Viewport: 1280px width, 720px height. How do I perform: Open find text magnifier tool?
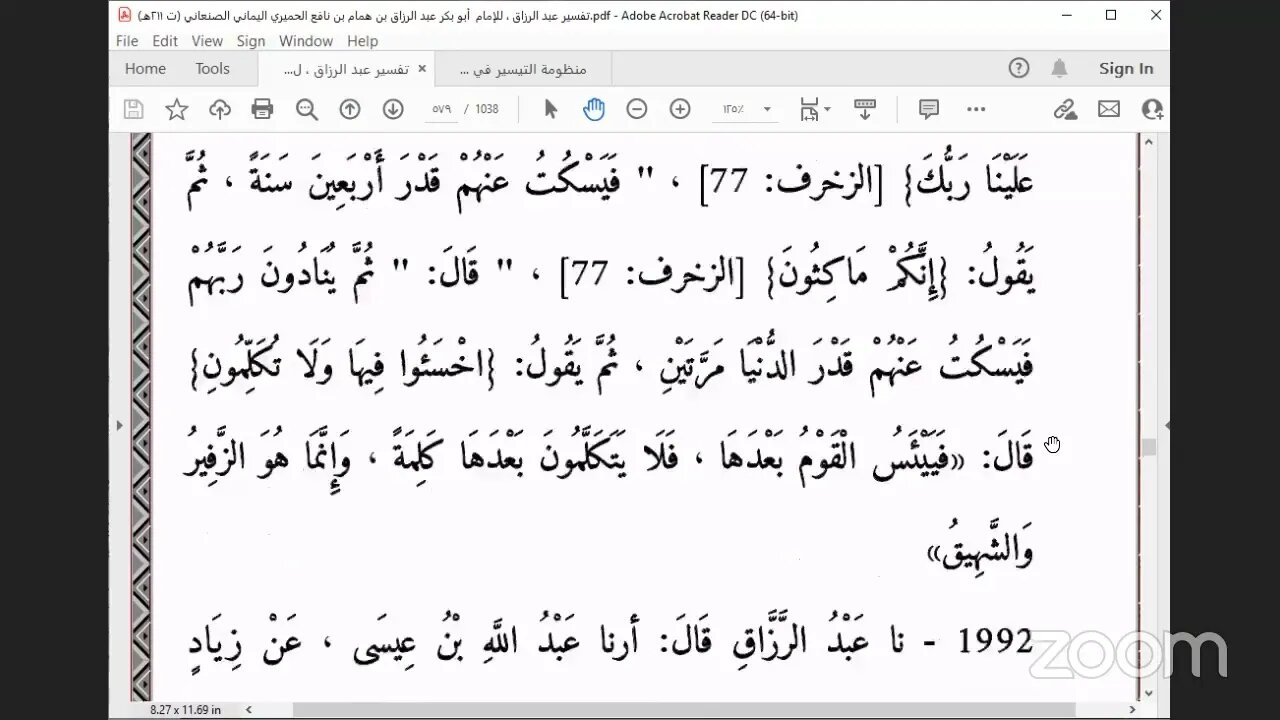pos(306,109)
